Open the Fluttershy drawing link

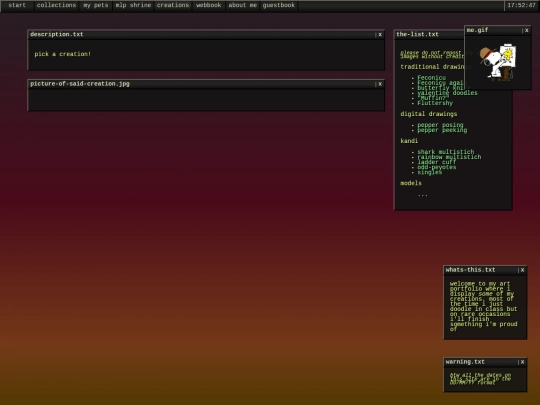[x=435, y=103]
